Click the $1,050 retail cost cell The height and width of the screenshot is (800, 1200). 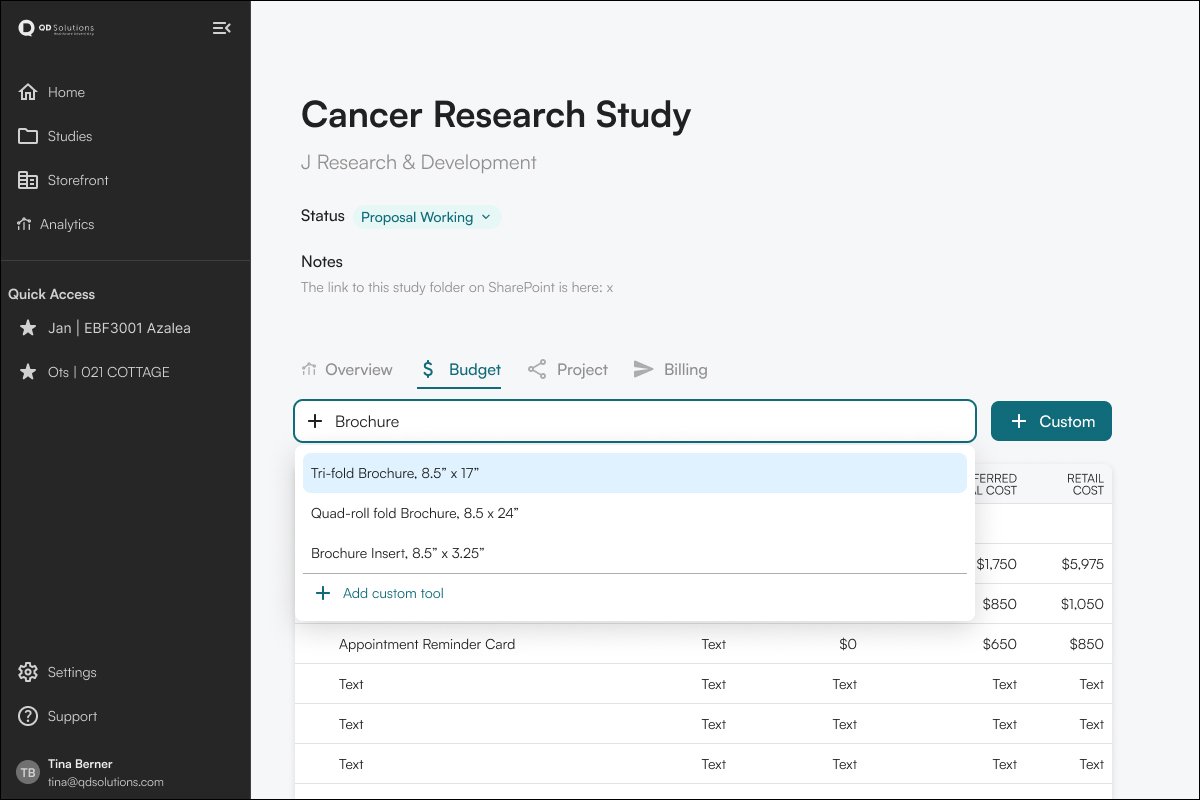(1083, 604)
